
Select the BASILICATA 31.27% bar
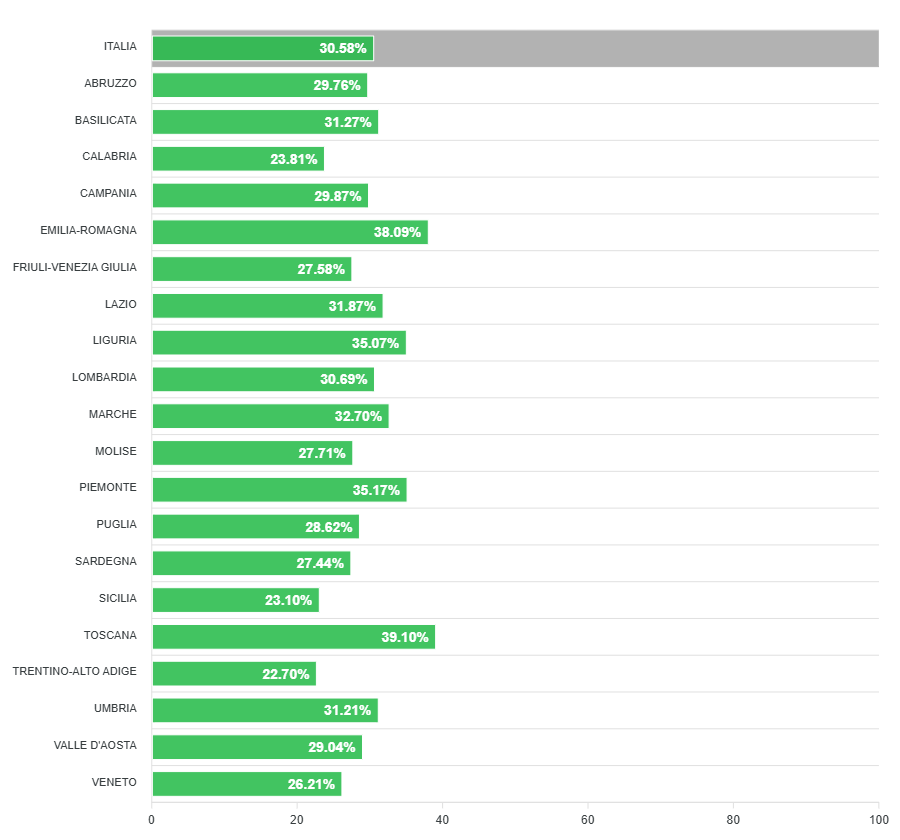265,122
